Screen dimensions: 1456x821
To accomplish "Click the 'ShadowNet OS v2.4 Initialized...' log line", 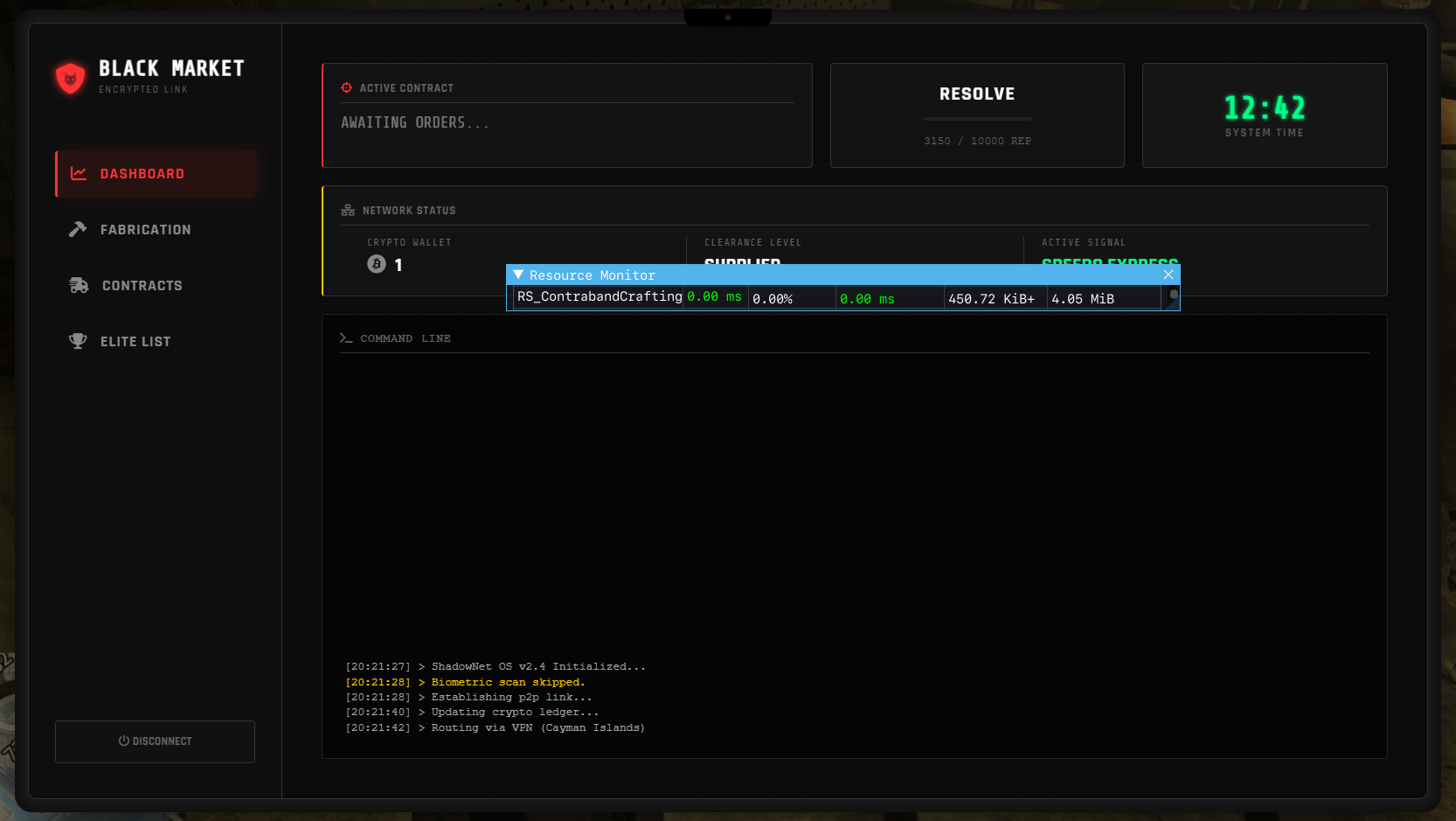I will point(496,666).
